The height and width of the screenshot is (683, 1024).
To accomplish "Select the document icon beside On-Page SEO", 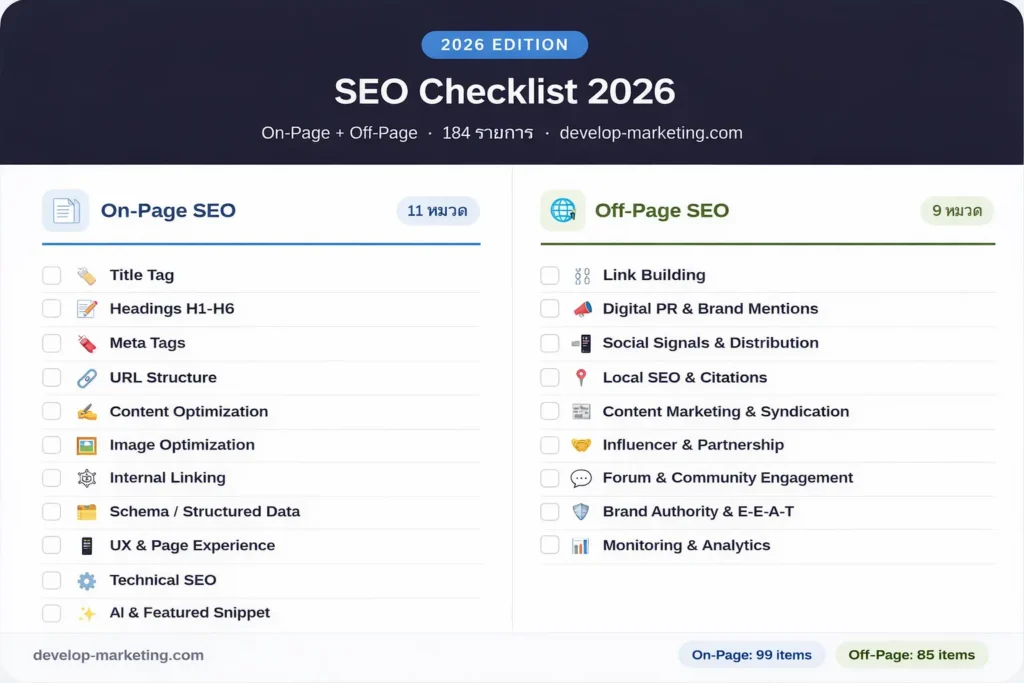I will click(67, 210).
